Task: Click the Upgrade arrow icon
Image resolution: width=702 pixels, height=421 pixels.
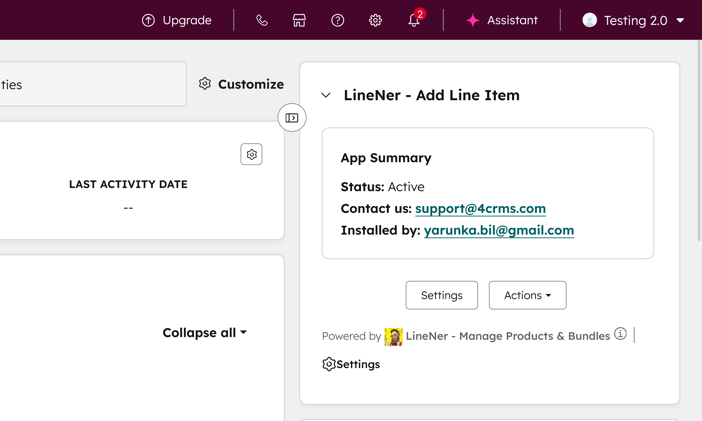Action: (148, 20)
